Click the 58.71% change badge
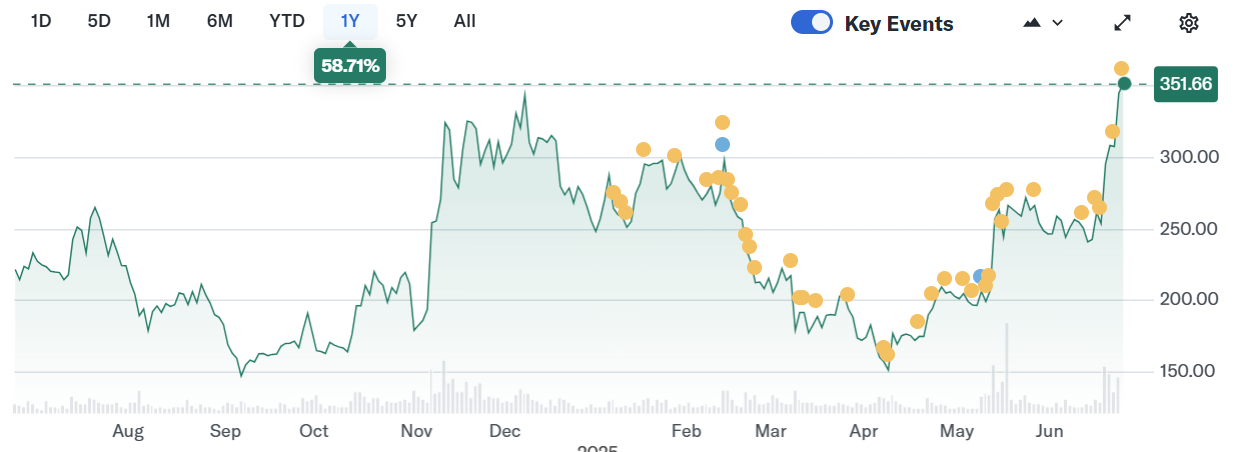Image resolution: width=1238 pixels, height=452 pixels. [350, 66]
